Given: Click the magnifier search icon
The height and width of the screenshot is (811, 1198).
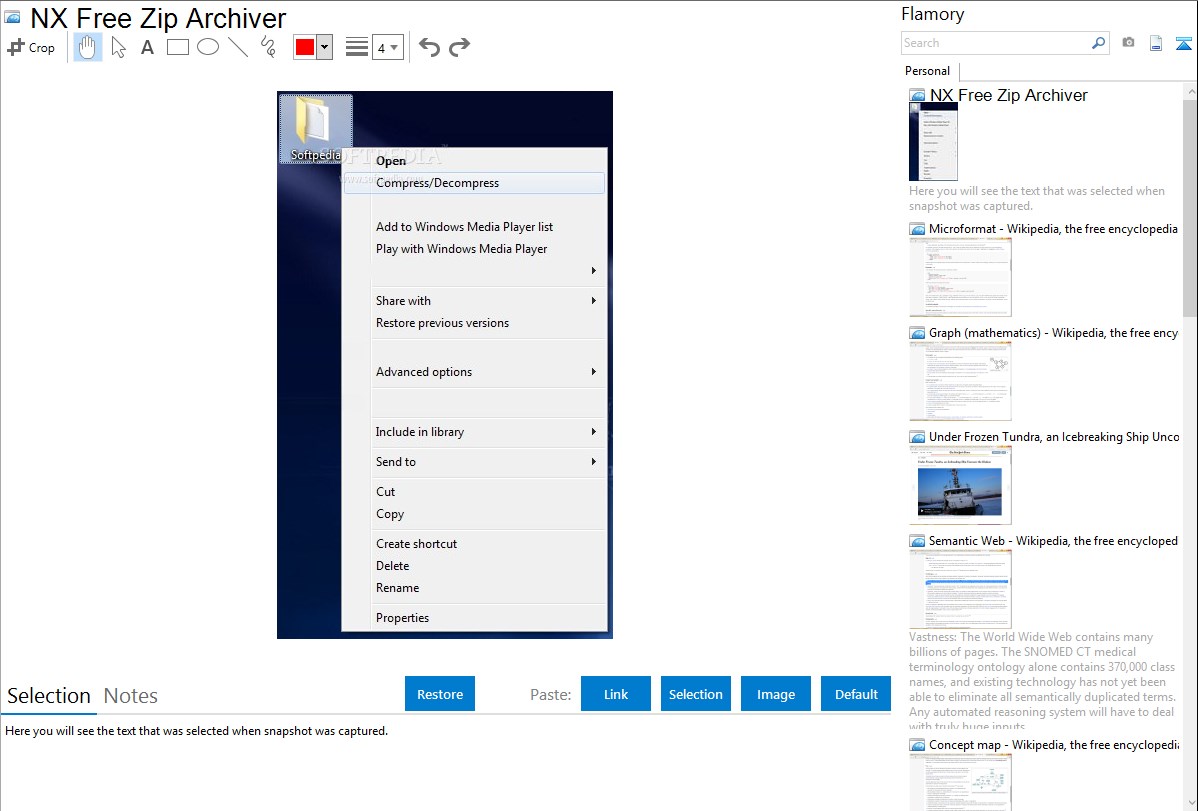Looking at the screenshot, I should [1099, 43].
